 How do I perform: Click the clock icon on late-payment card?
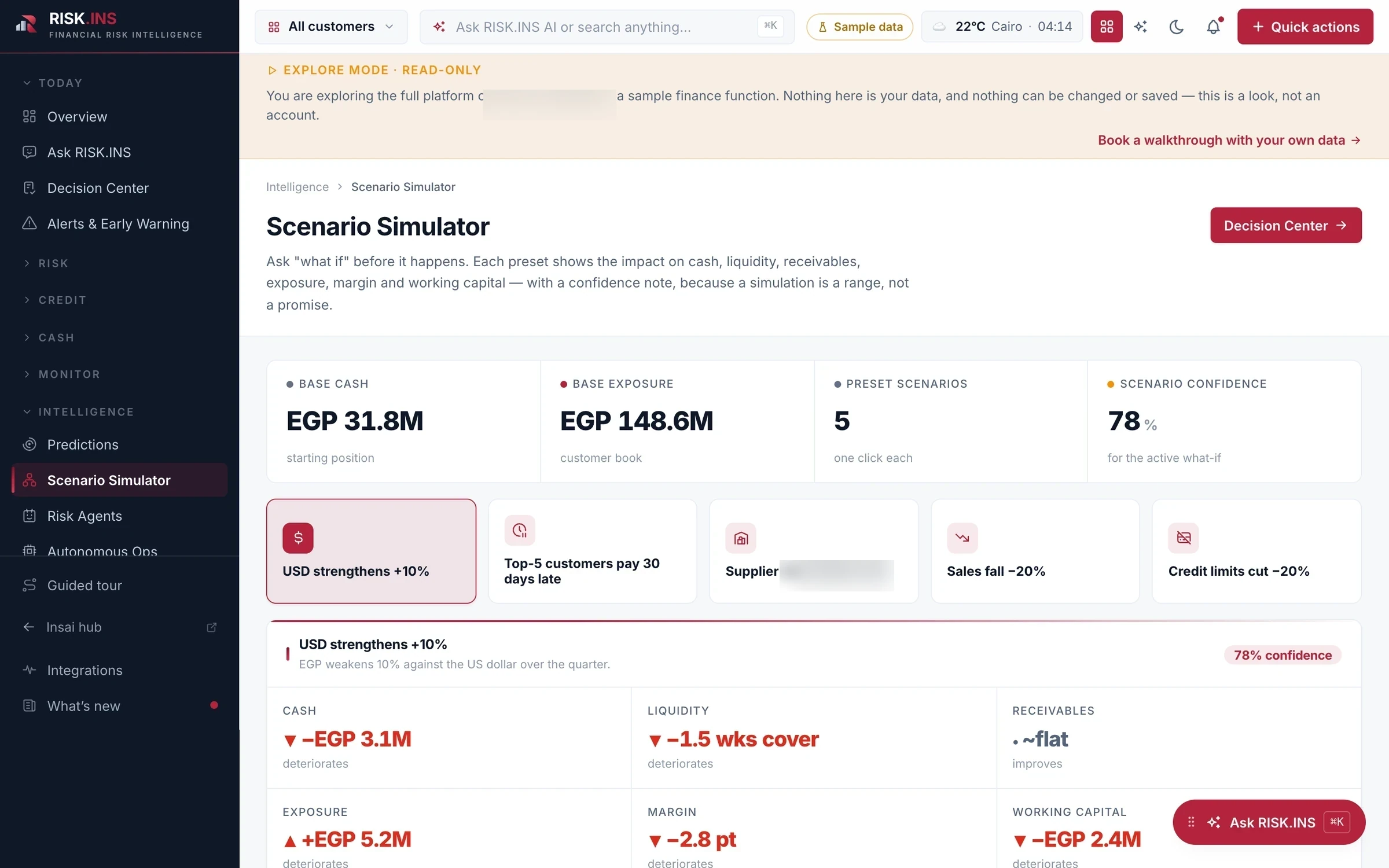pos(519,530)
